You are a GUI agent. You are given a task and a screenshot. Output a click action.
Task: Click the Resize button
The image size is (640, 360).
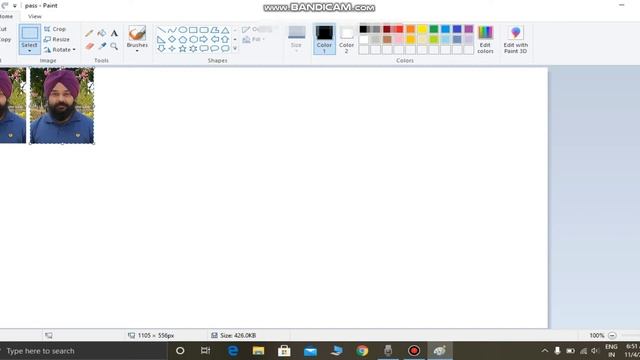coord(57,39)
